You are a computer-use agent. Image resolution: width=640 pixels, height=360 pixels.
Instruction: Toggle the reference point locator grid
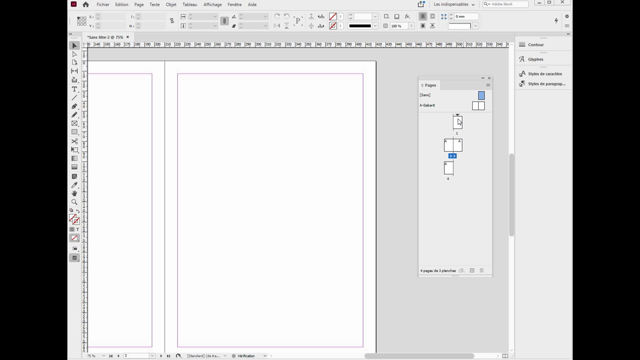pyautogui.click(x=82, y=21)
